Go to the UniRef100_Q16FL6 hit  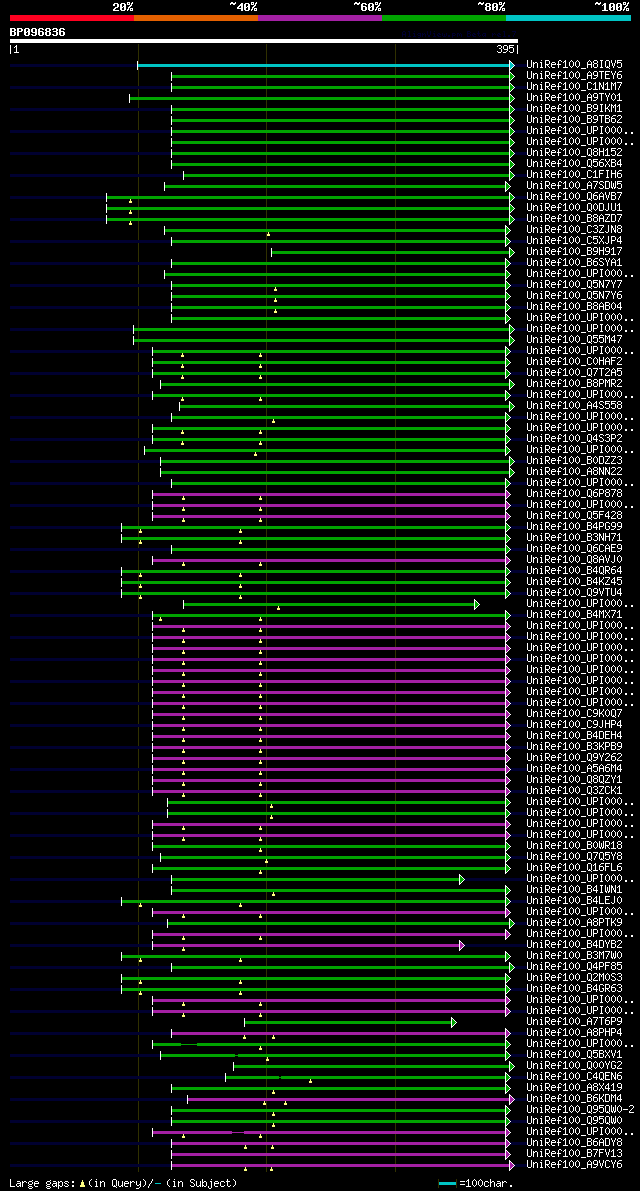click(x=574, y=869)
